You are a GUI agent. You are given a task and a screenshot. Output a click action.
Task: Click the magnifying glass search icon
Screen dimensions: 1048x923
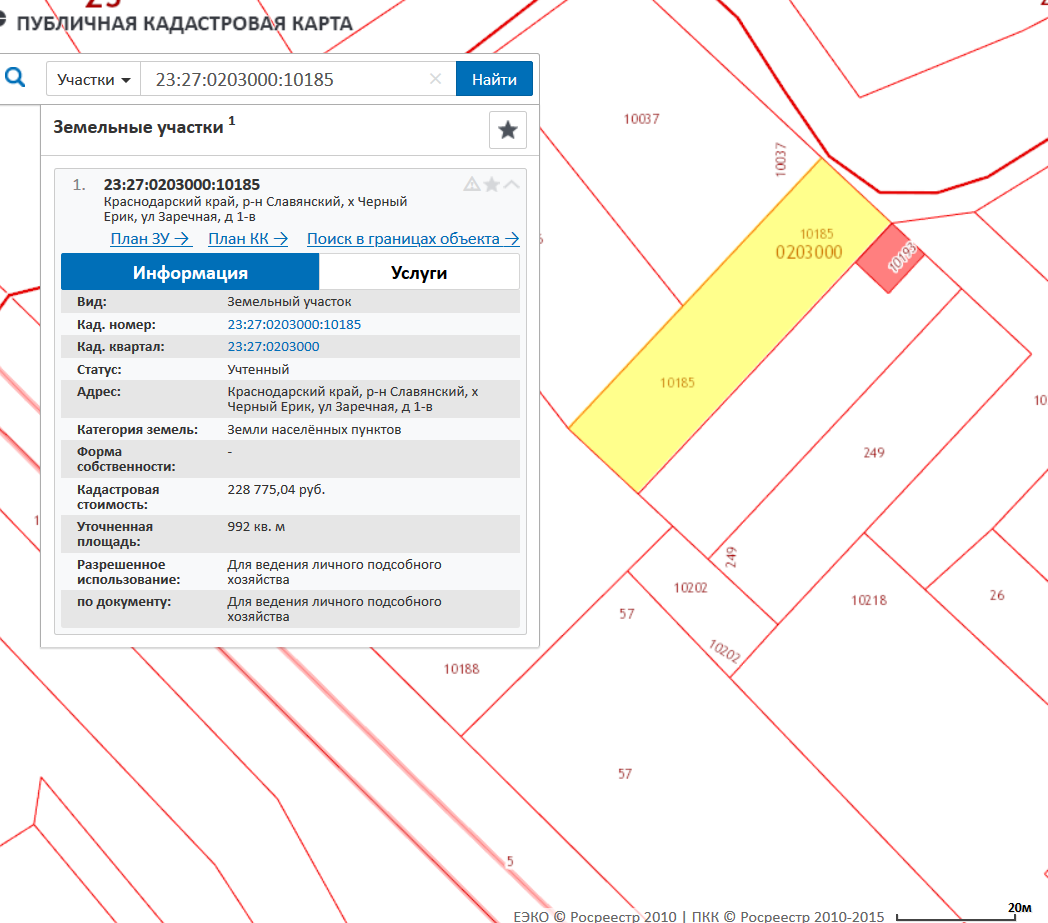[15, 78]
